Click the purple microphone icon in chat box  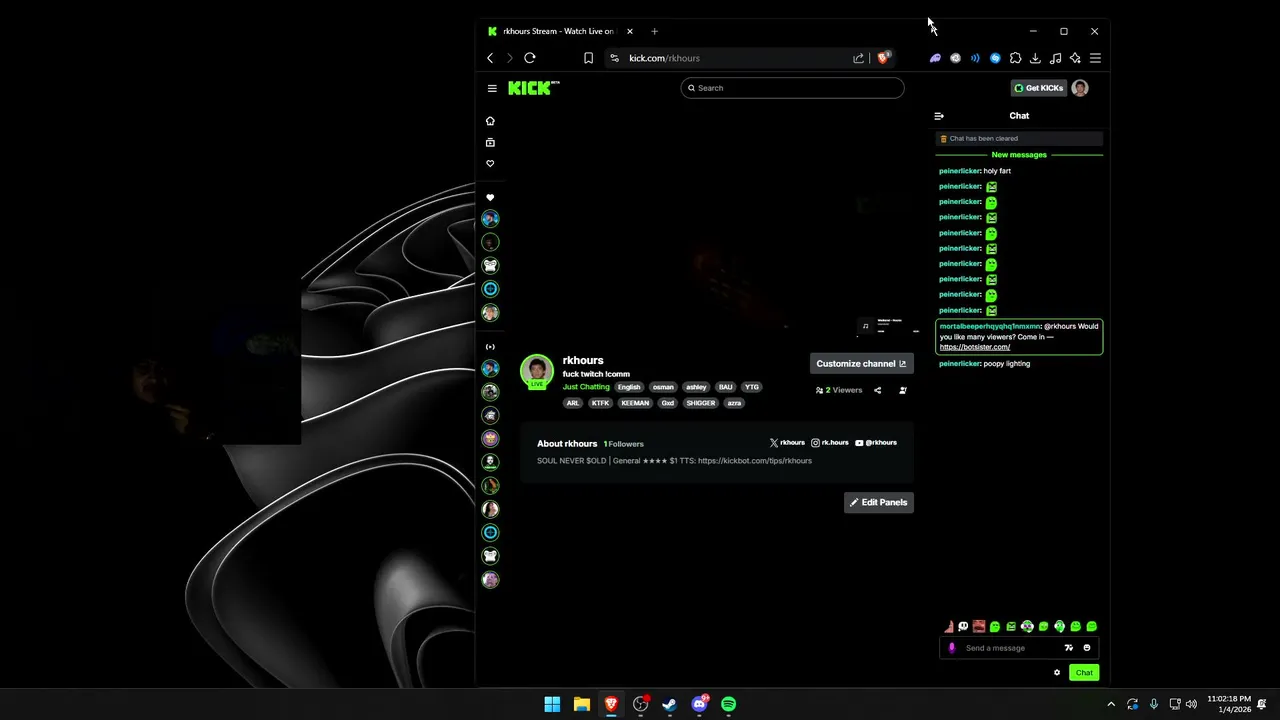952,648
